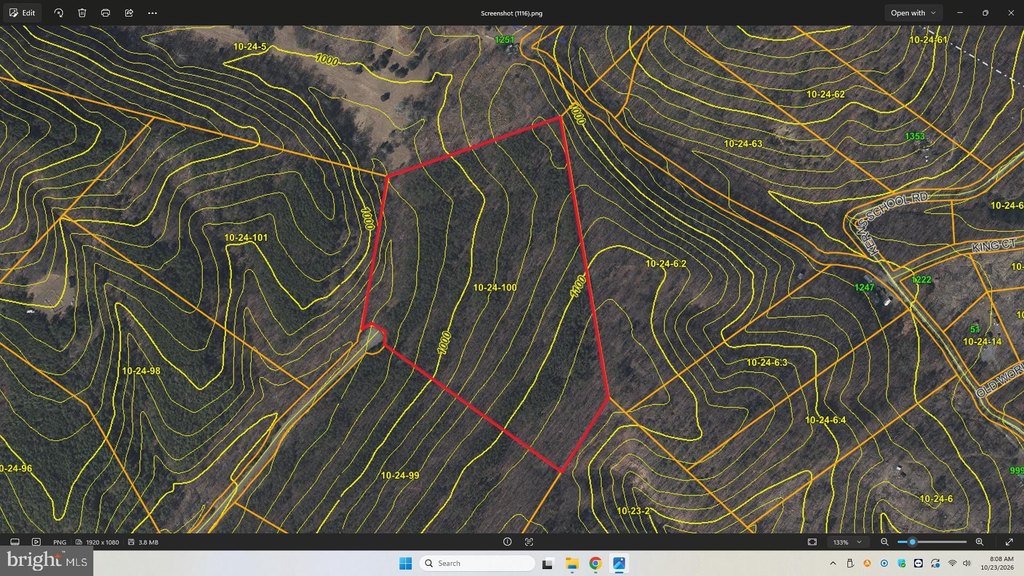The image size is (1024, 576).
Task: Click parcel label 10-24-6.2 on the map
Action: 666,264
